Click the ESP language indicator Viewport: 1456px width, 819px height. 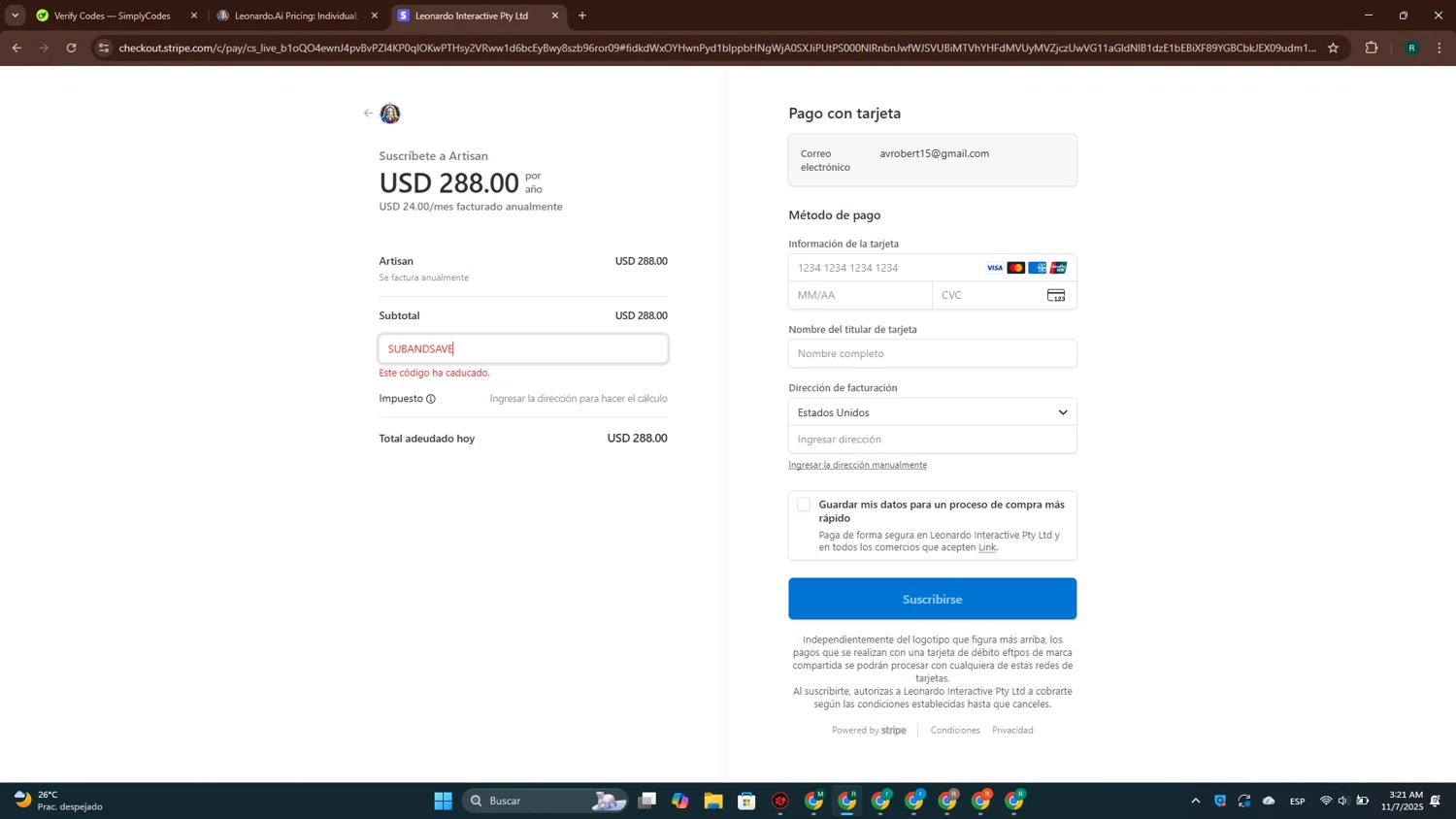(x=1298, y=801)
